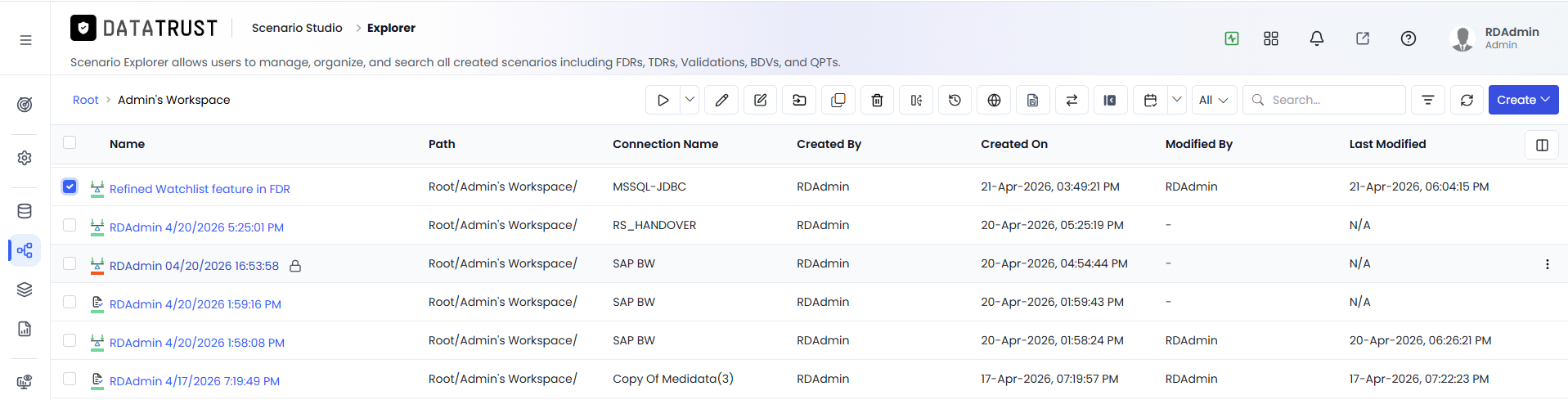Click the MSSQL-JDBC connection cell
This screenshot has height=400, width=1568.
[x=649, y=187]
